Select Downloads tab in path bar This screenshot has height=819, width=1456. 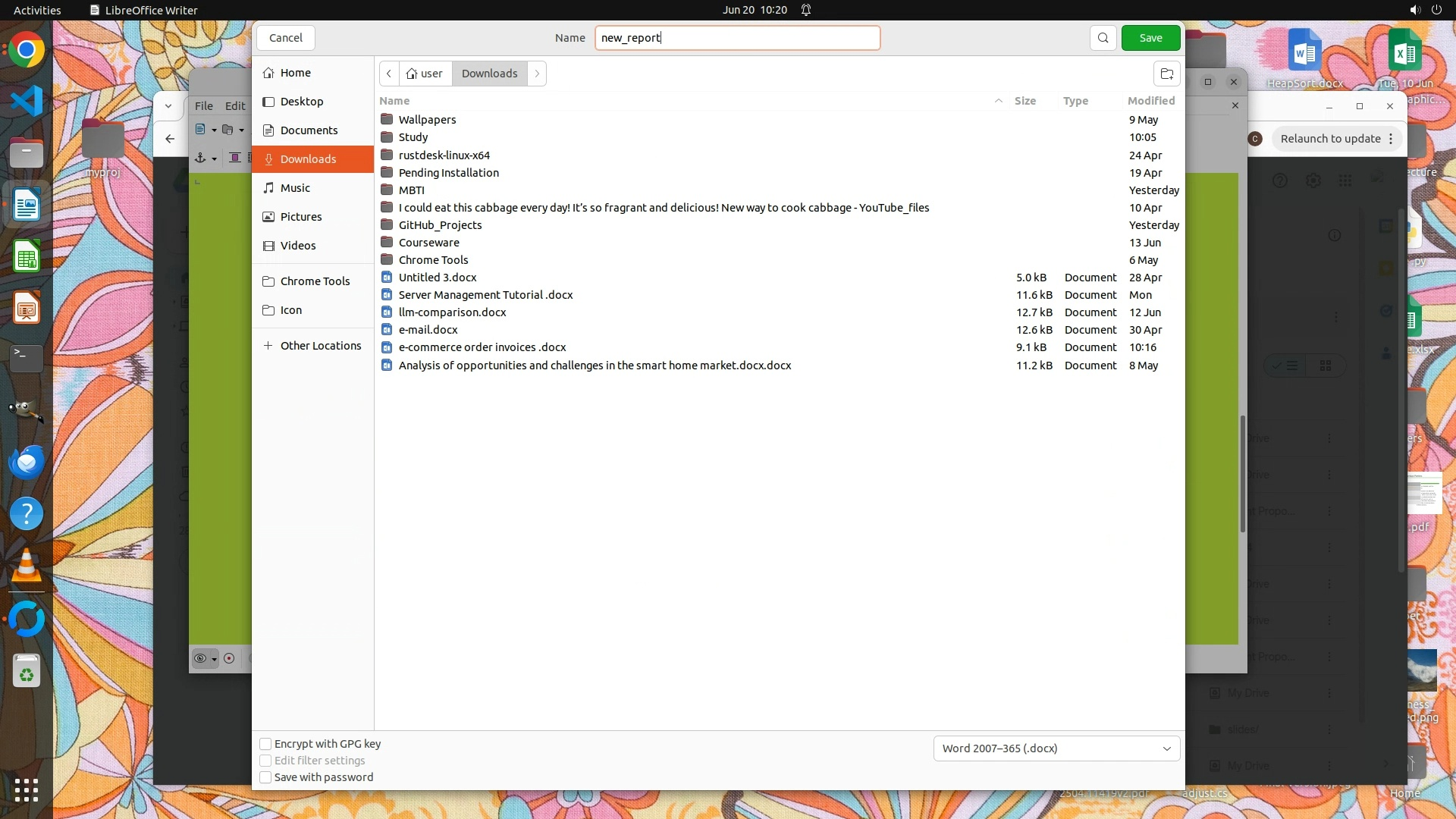coord(489,74)
